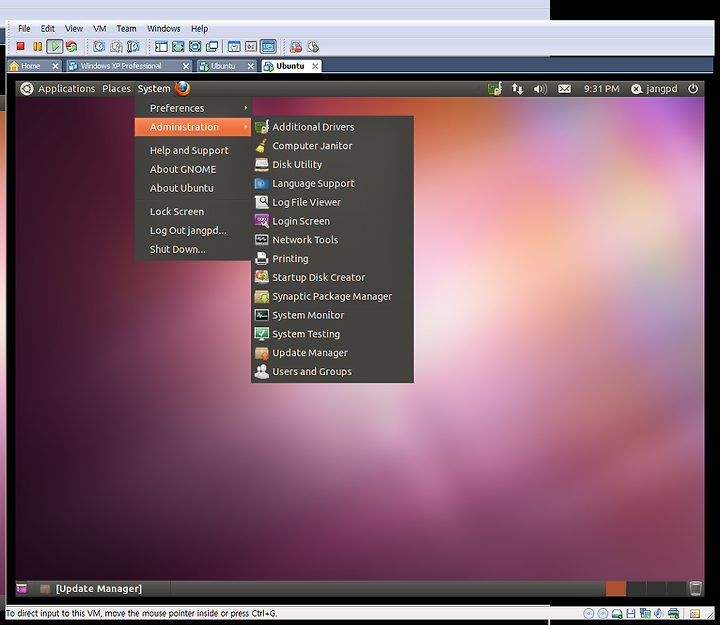Select Lock Screen
The height and width of the screenshot is (625, 720).
coord(193,212)
